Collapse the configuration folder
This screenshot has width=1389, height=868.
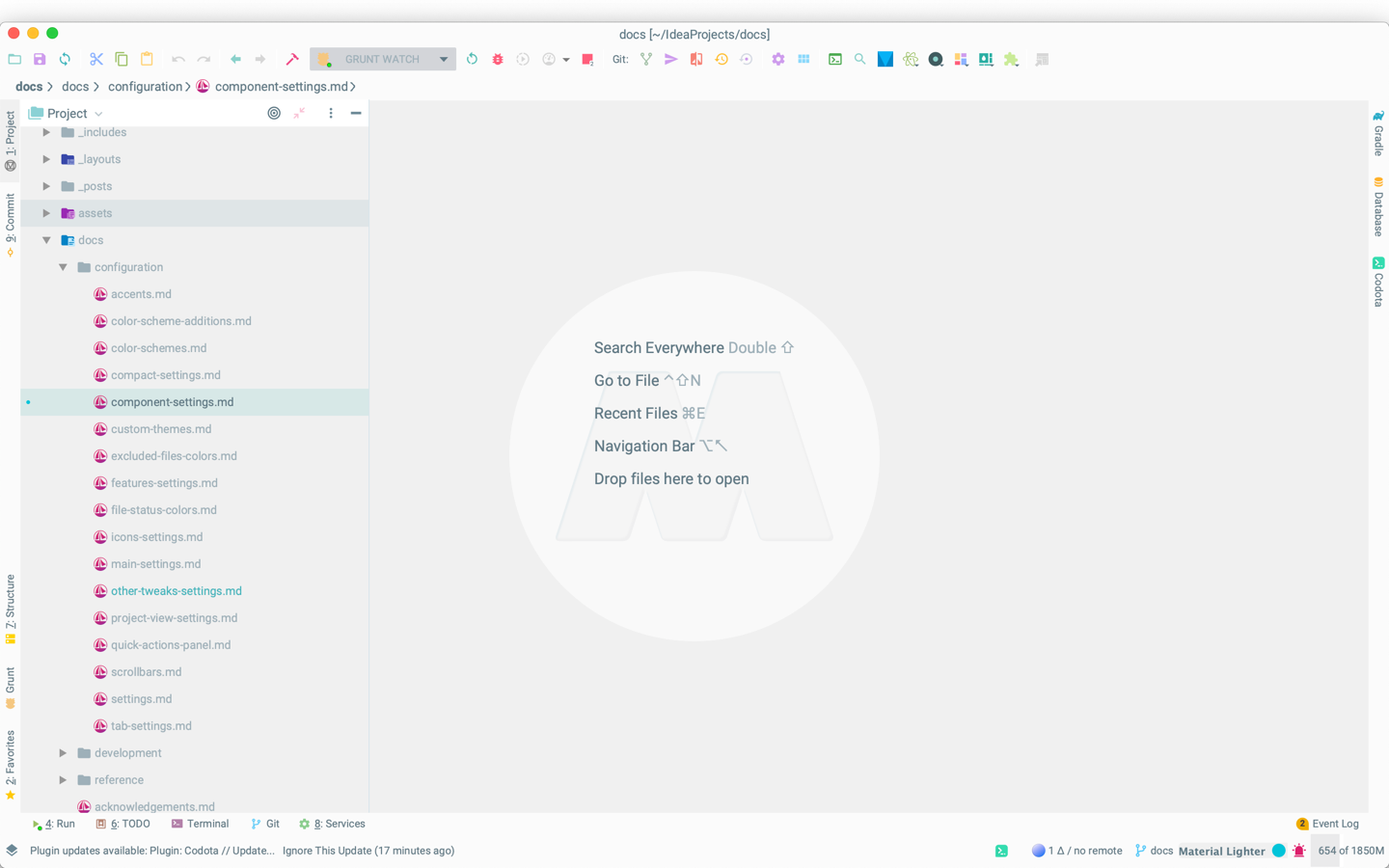point(62,266)
